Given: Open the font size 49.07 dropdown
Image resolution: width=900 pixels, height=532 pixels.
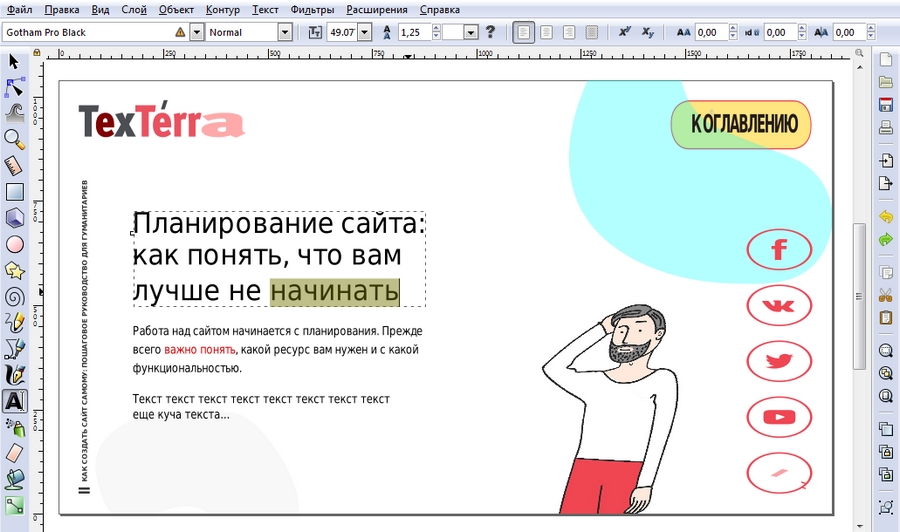Looking at the screenshot, I should (364, 32).
